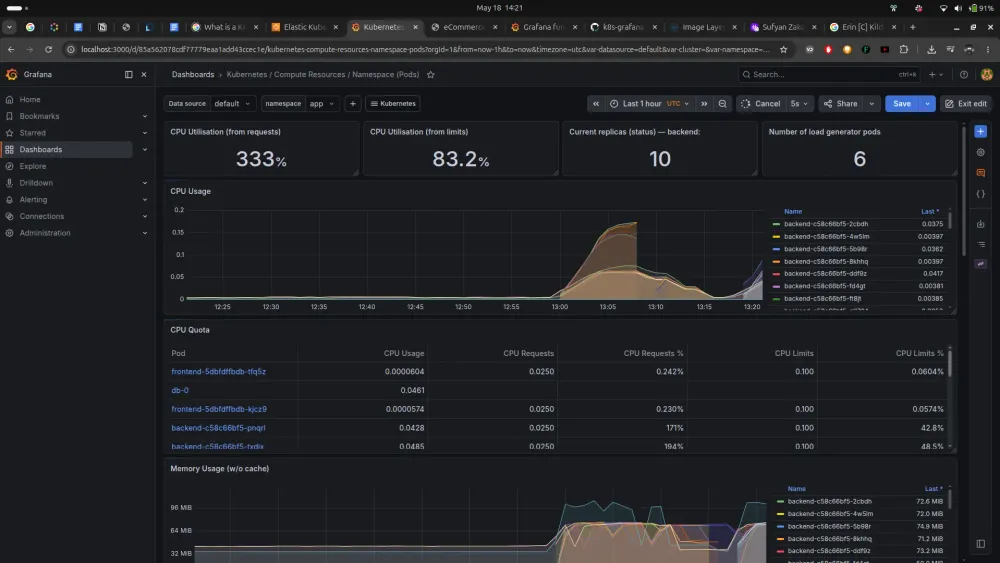This screenshot has height=563, width=1000.
Task: Open the Data source default dropdown
Action: pyautogui.click(x=232, y=103)
